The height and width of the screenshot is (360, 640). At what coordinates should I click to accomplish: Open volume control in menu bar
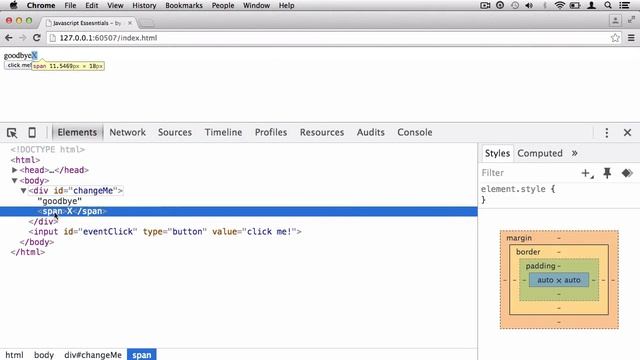[x=529, y=5]
